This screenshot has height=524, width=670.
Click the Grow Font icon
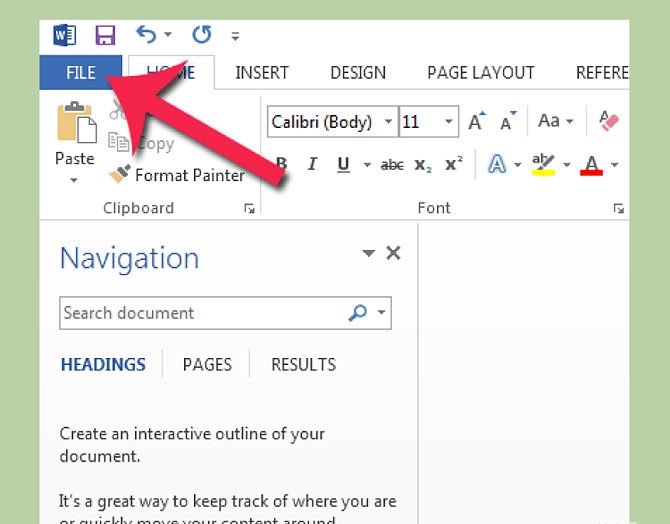click(x=477, y=122)
